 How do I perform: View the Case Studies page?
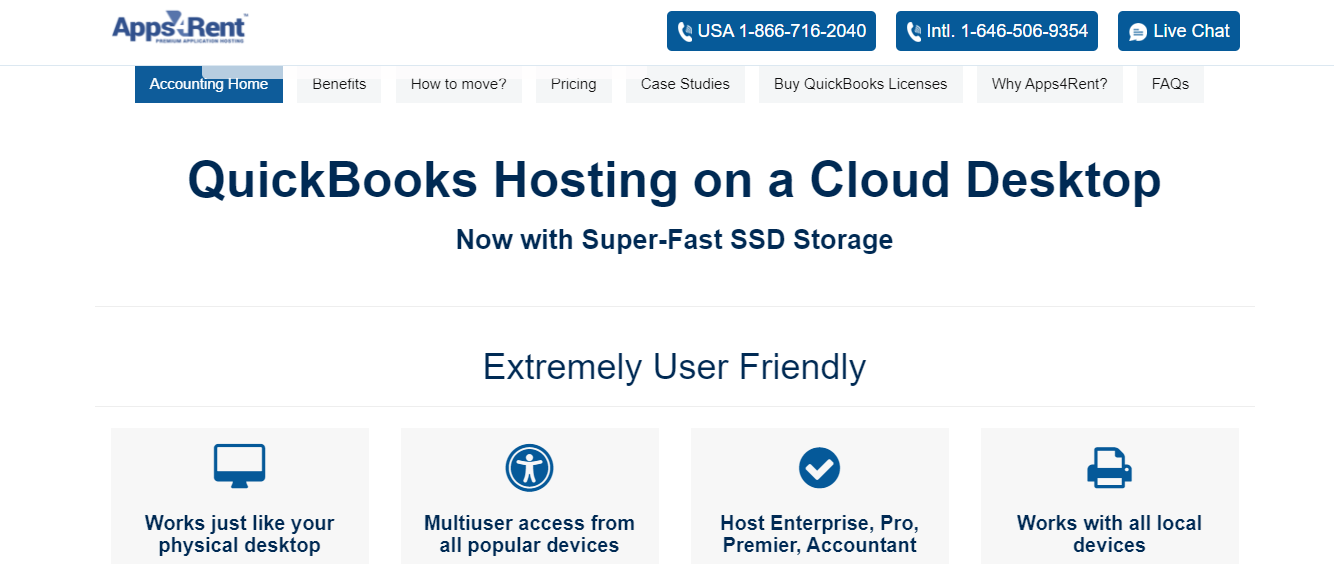point(685,85)
